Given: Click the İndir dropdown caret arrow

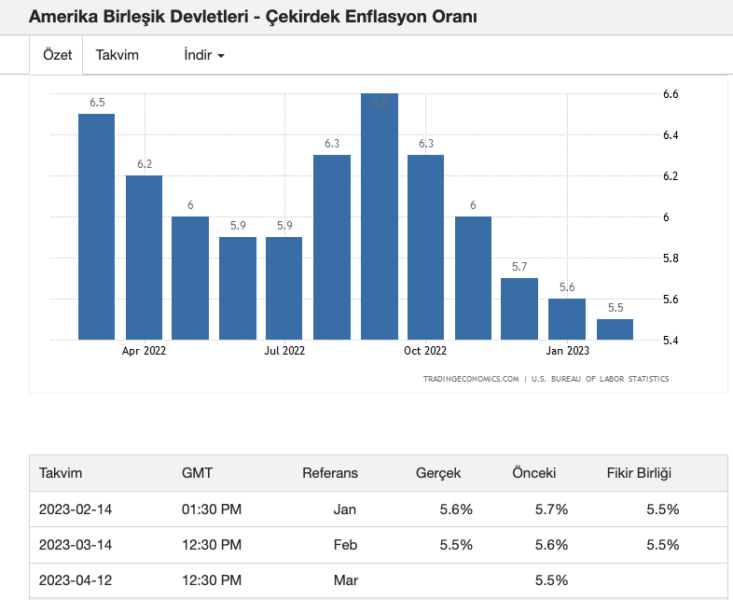Looking at the screenshot, I should coord(221,56).
